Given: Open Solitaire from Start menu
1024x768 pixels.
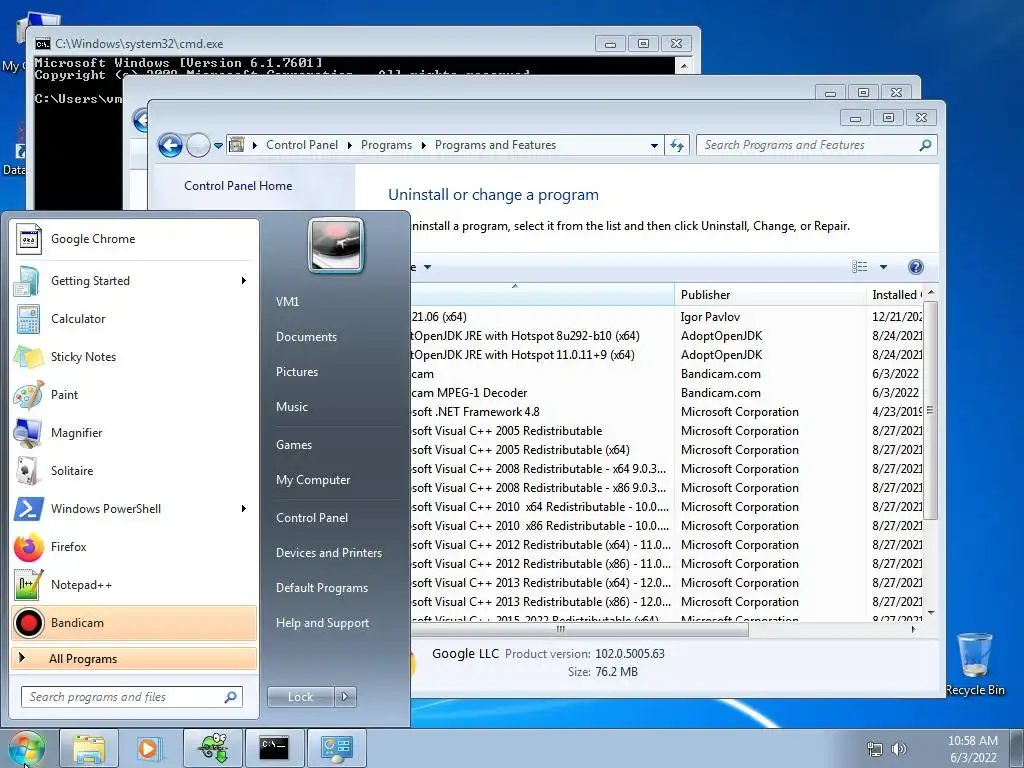Looking at the screenshot, I should (134, 471).
